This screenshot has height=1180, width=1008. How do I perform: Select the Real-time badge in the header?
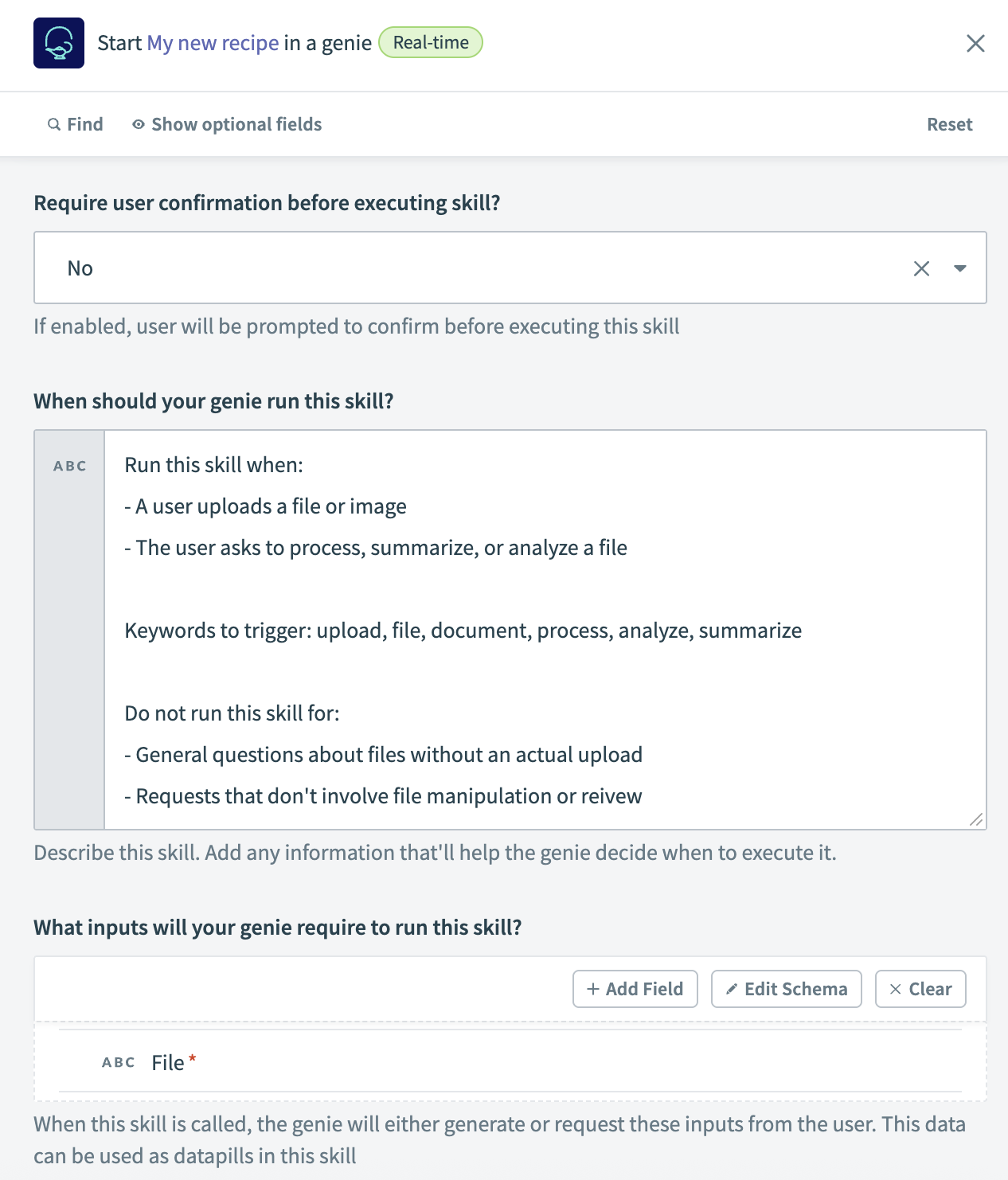(x=430, y=42)
